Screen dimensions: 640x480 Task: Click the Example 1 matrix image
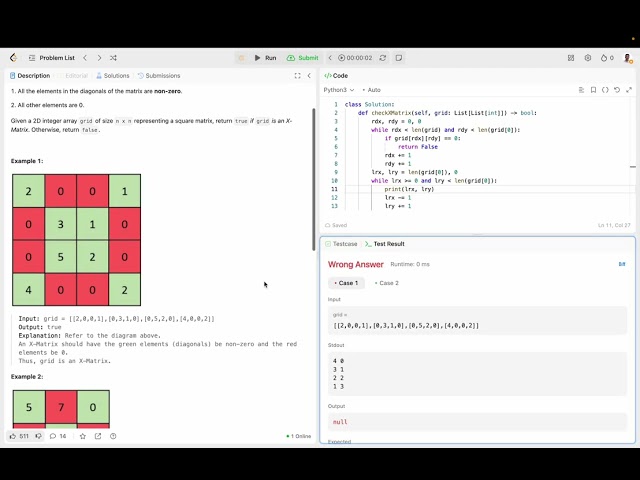[76, 240]
